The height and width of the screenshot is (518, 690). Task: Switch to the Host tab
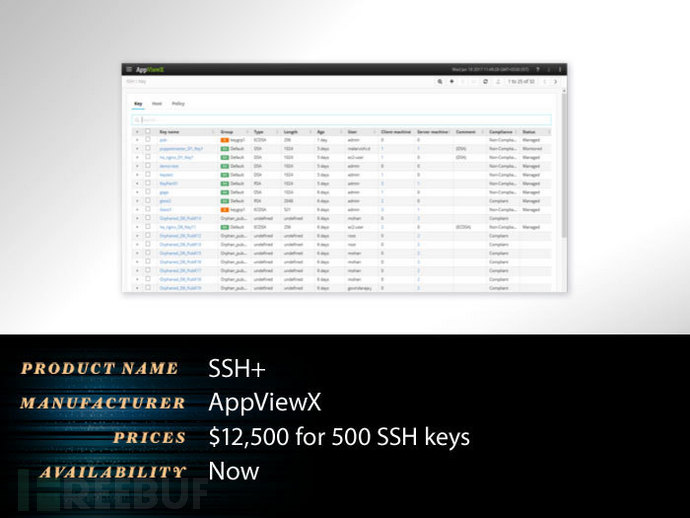point(157,104)
